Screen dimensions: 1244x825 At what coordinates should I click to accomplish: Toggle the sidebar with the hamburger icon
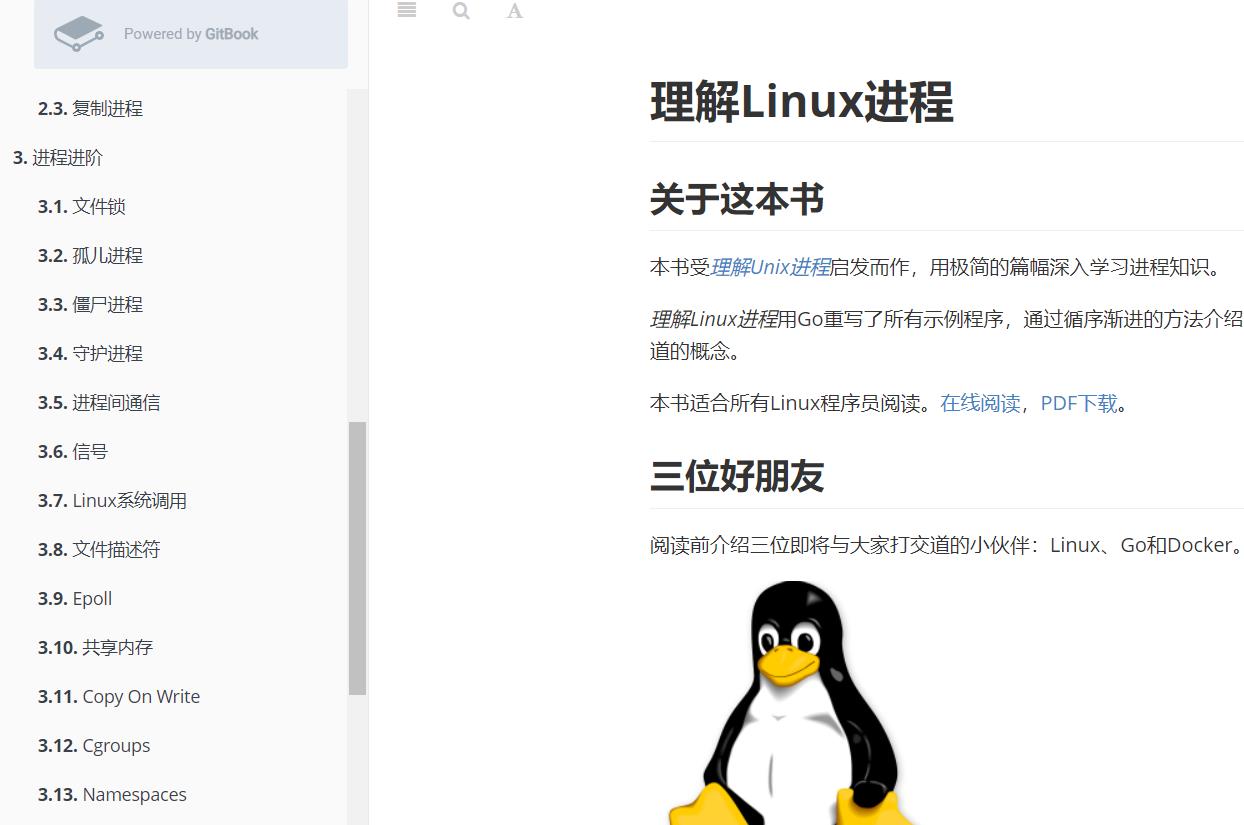406,10
